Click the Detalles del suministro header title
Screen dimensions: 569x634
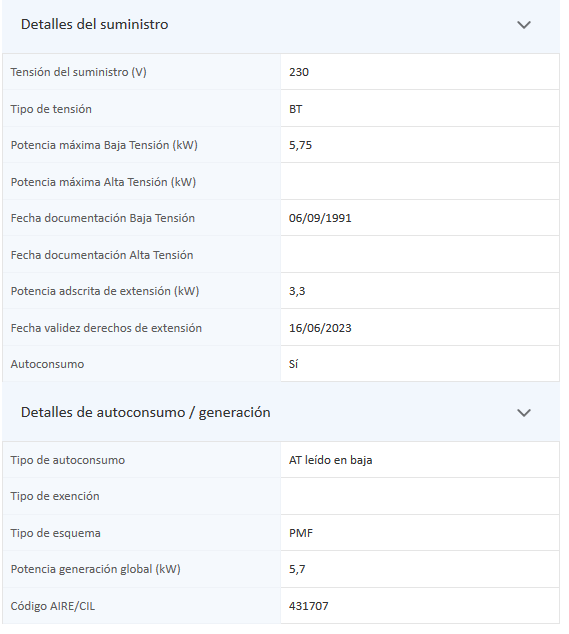tap(94, 24)
